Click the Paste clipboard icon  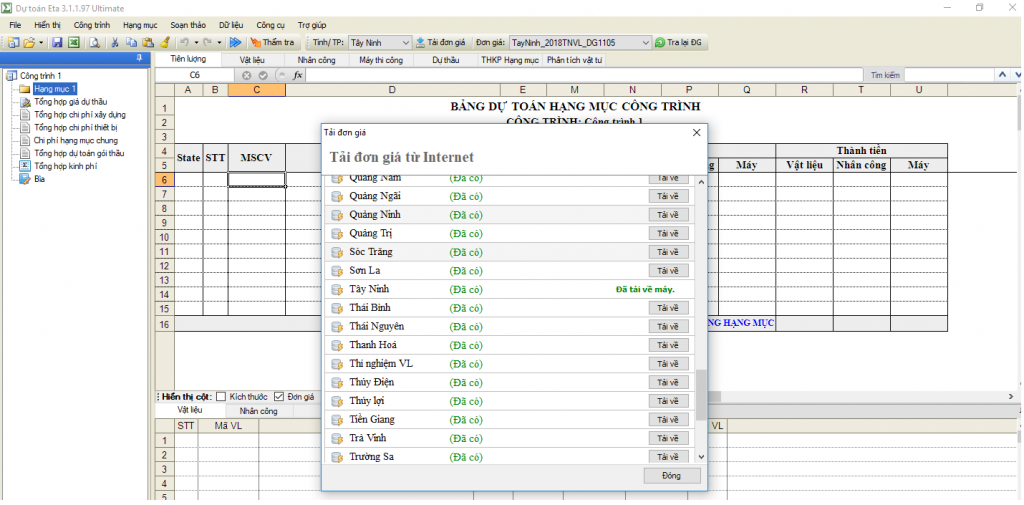coord(148,43)
